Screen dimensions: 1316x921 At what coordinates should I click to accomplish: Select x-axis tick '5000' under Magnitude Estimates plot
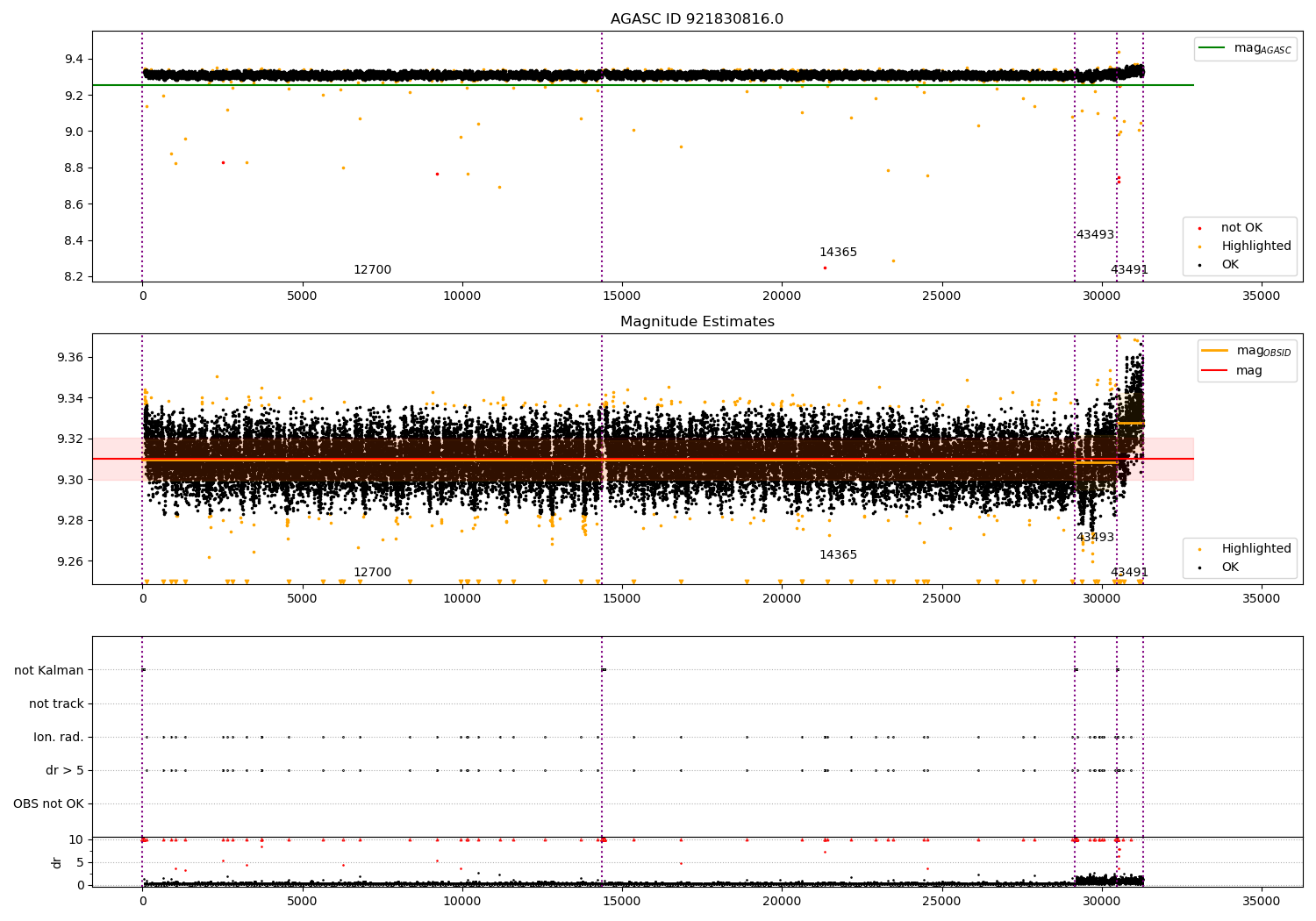point(302,599)
